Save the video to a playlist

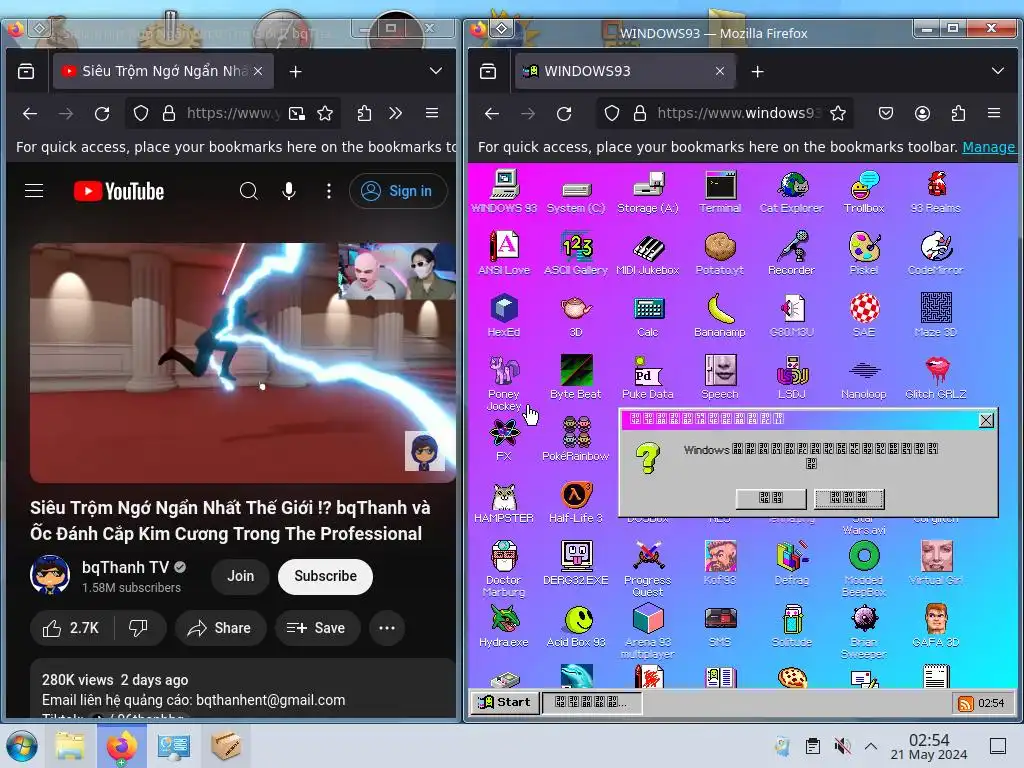pos(317,628)
